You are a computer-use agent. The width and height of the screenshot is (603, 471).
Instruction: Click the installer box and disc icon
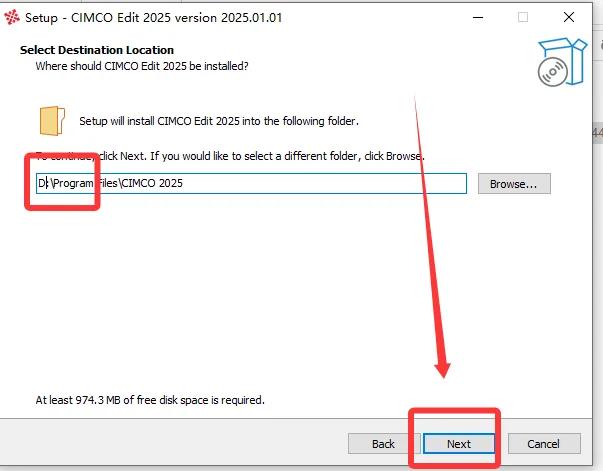pyautogui.click(x=562, y=62)
